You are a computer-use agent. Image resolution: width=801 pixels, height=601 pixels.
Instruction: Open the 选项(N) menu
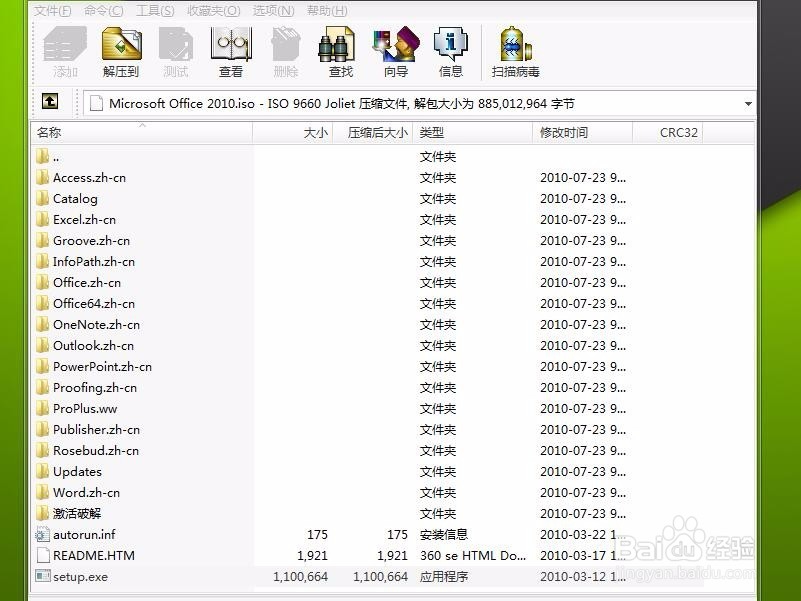(273, 10)
